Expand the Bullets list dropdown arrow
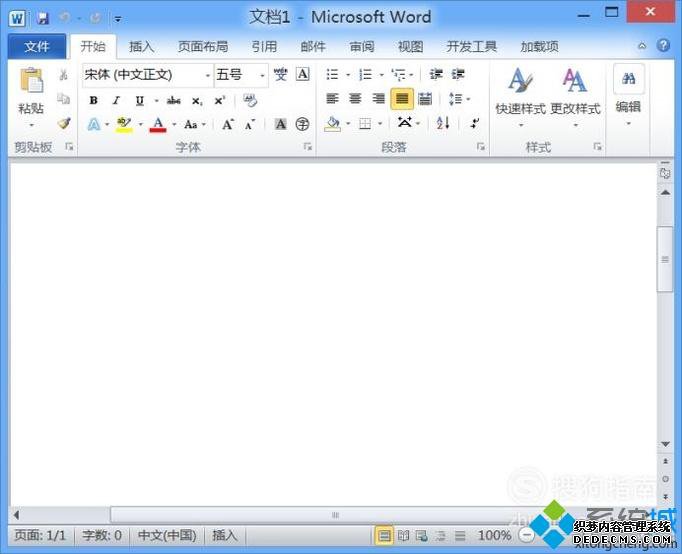Viewport: 682px width, 554px height. tap(348, 75)
